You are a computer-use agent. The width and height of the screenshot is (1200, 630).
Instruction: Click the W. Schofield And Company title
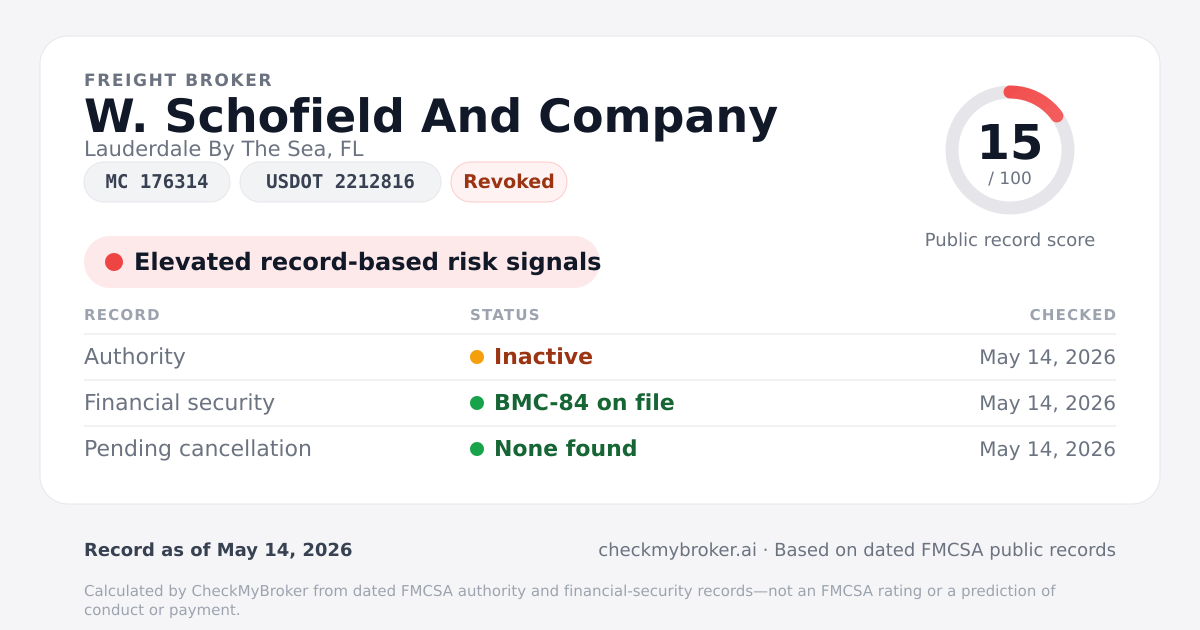[x=431, y=116]
